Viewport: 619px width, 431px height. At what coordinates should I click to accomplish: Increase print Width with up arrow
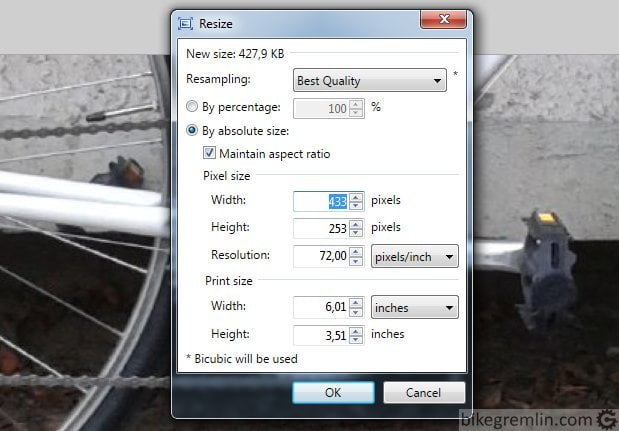(x=356, y=303)
